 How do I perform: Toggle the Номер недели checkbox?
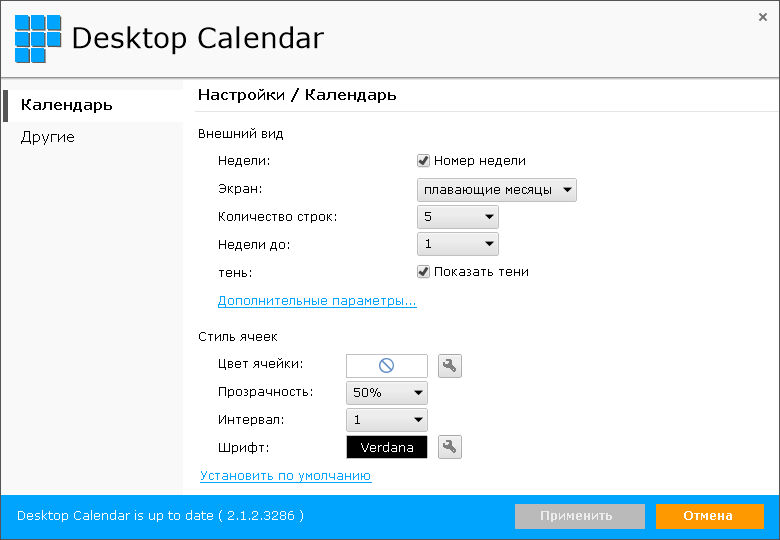click(423, 161)
